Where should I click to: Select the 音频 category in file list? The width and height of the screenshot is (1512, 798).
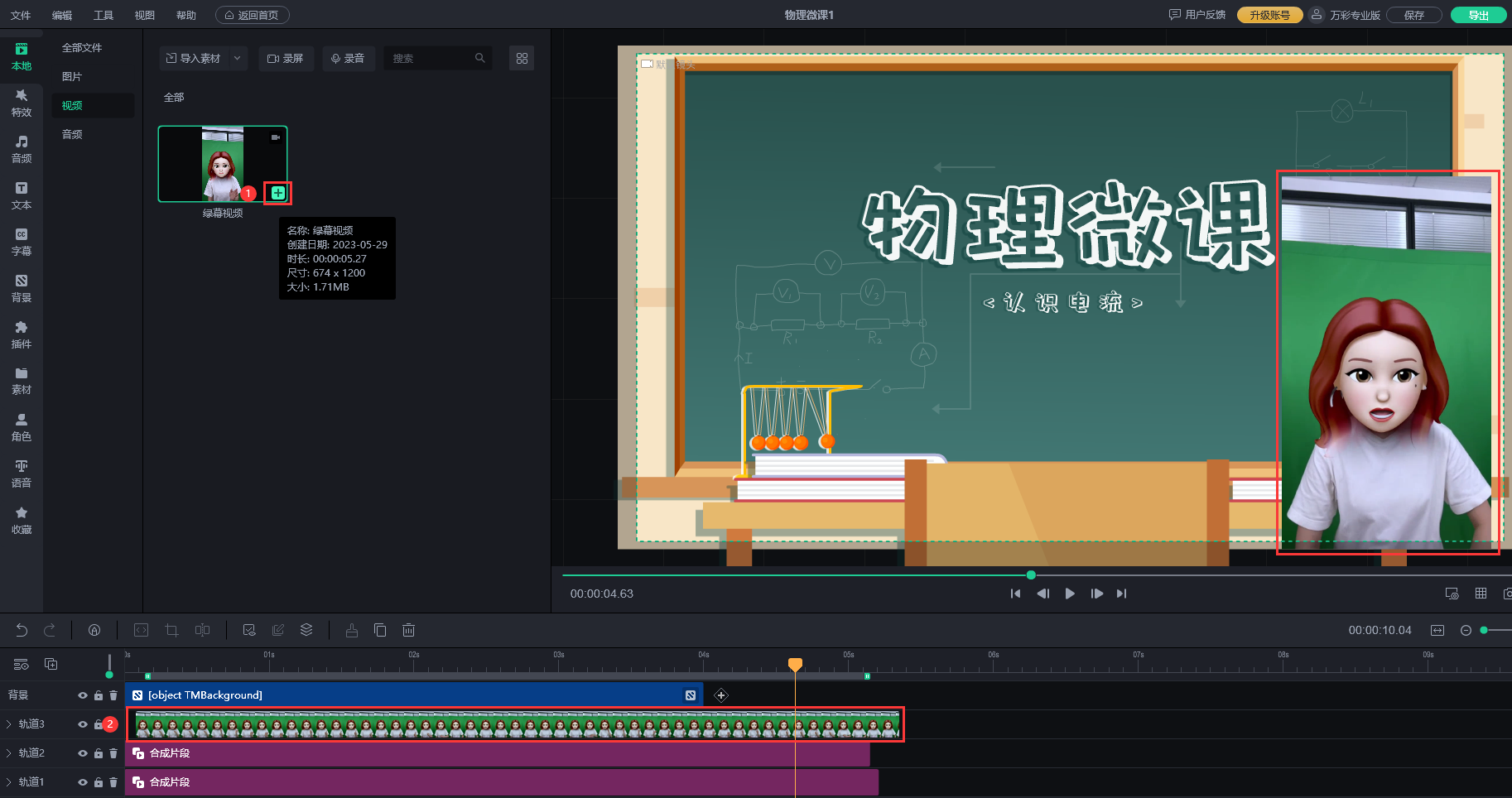[72, 134]
